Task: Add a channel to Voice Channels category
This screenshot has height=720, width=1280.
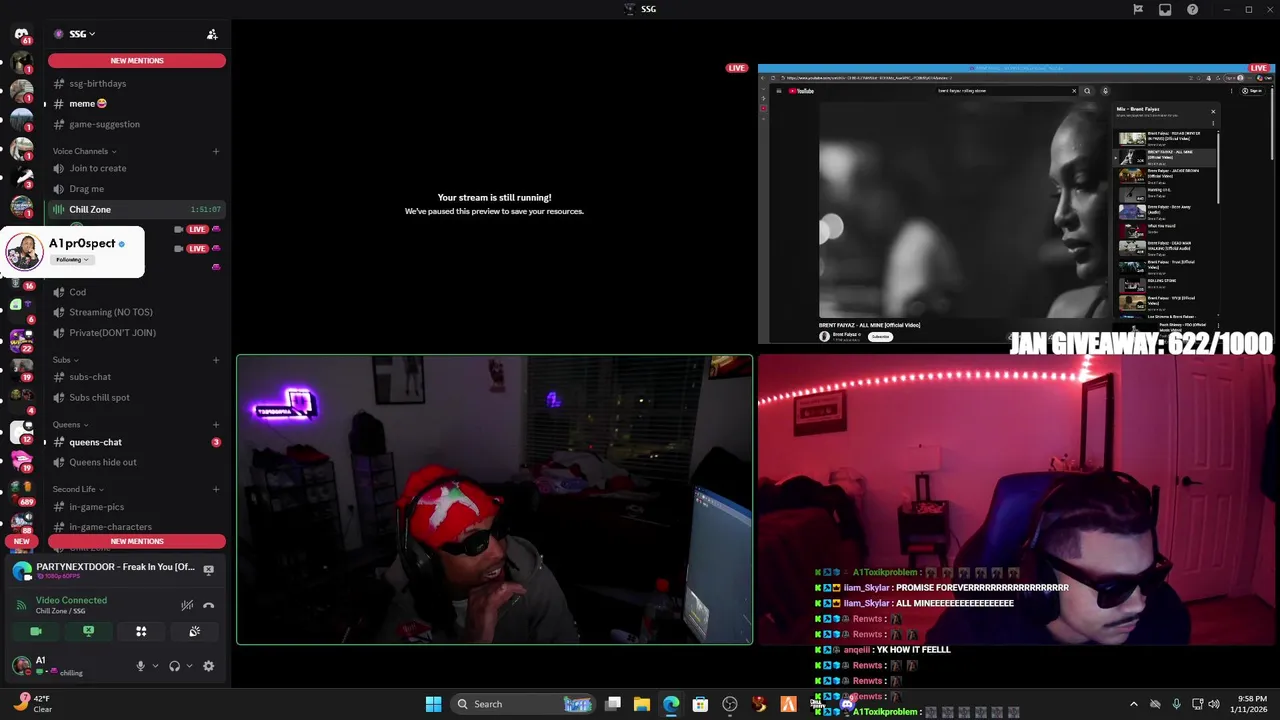Action: pyautogui.click(x=216, y=151)
